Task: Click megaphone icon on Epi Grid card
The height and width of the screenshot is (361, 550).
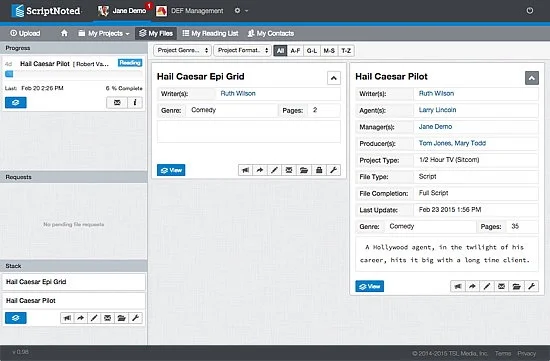Action: click(246, 170)
